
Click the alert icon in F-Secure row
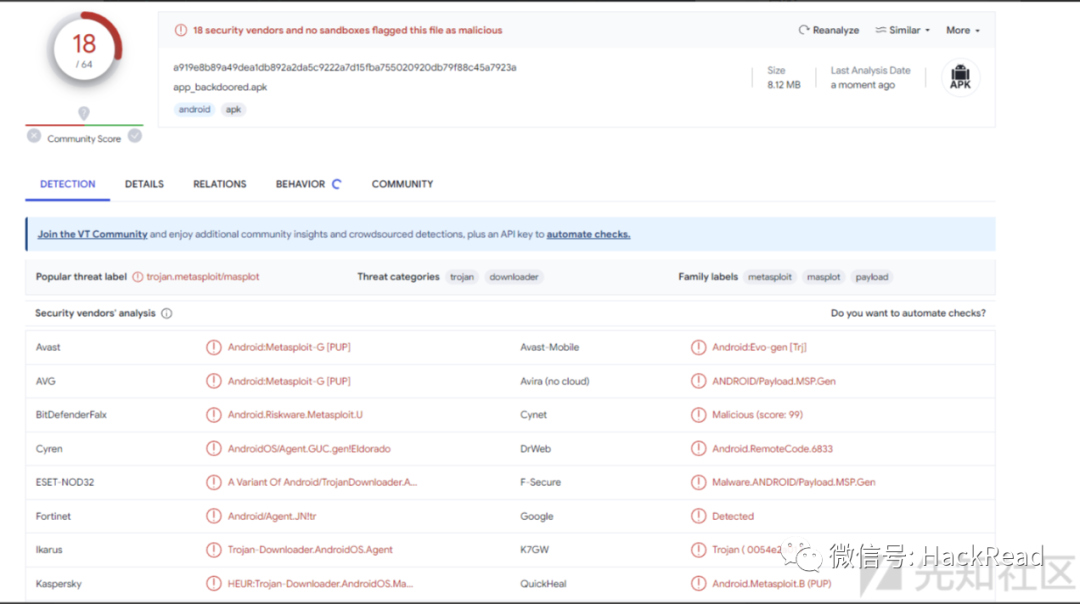tap(698, 482)
